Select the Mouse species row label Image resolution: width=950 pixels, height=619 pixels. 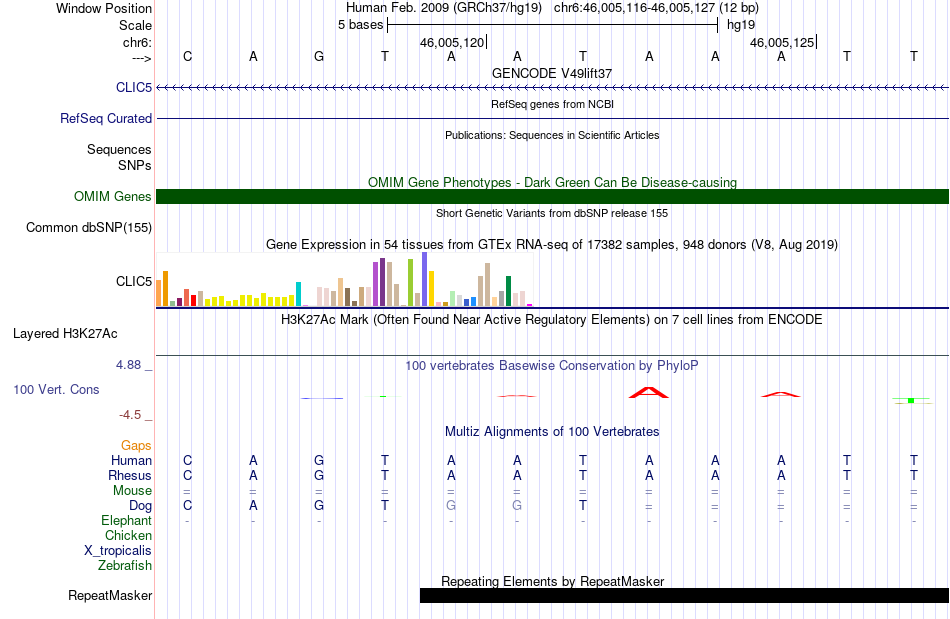(132, 491)
